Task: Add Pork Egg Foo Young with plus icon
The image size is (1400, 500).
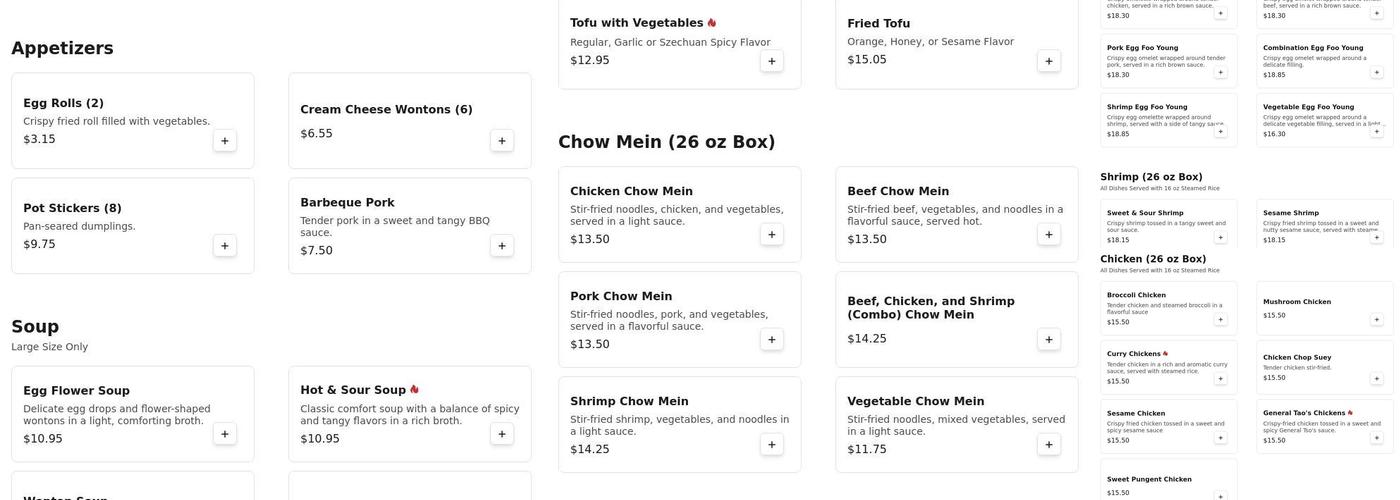Action: tap(1220, 72)
